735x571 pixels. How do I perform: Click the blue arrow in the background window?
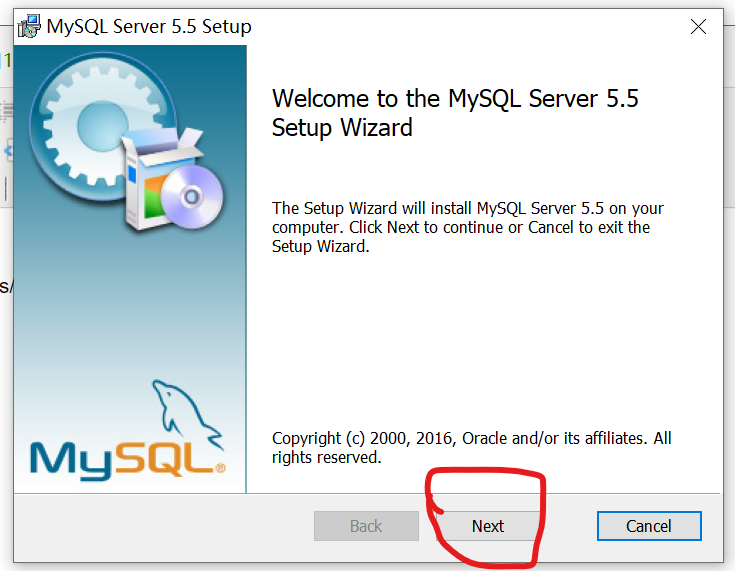click(x=8, y=151)
